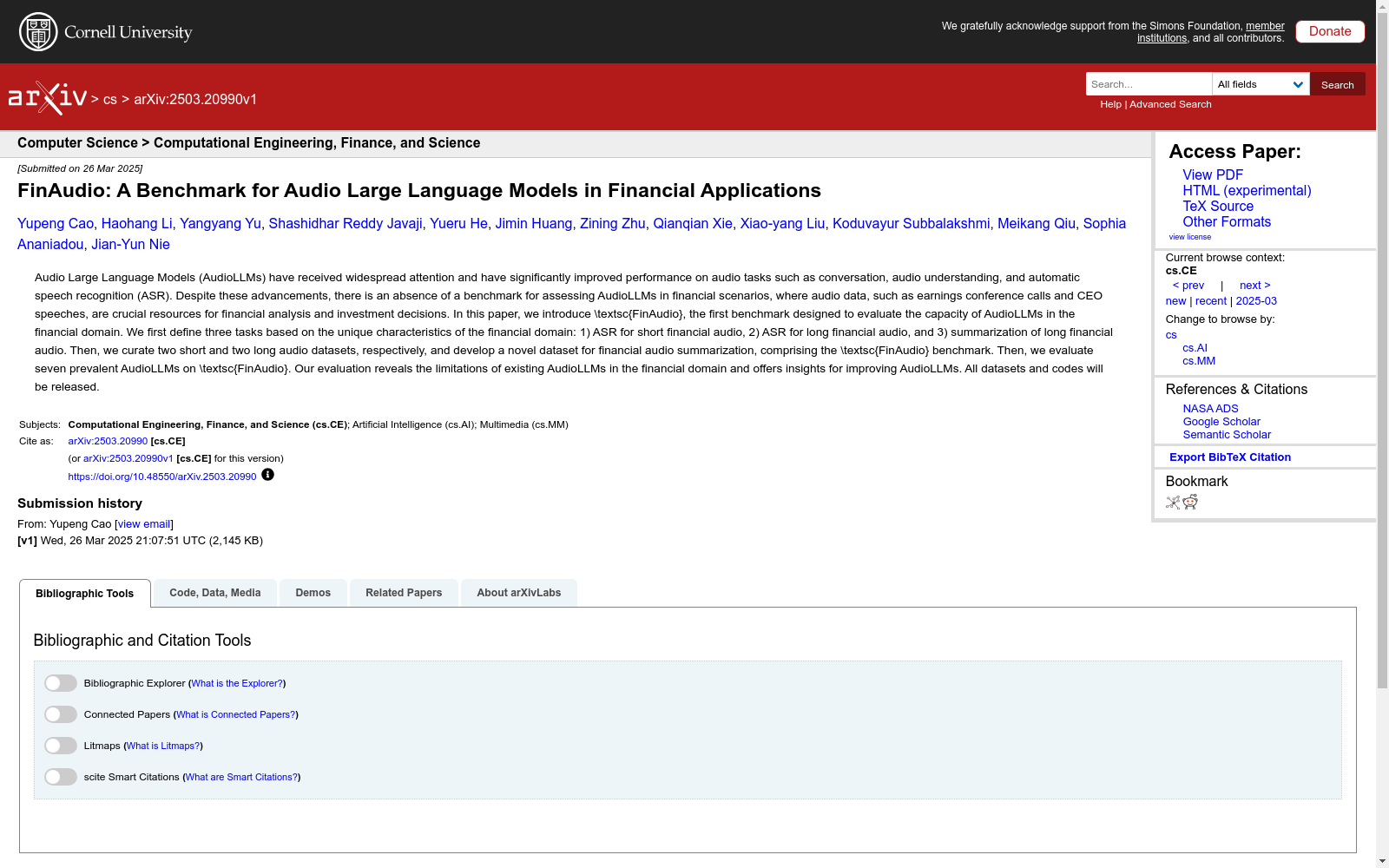The image size is (1389, 868).
Task: Click scrollbar down arrow
Action: (x=1382, y=861)
